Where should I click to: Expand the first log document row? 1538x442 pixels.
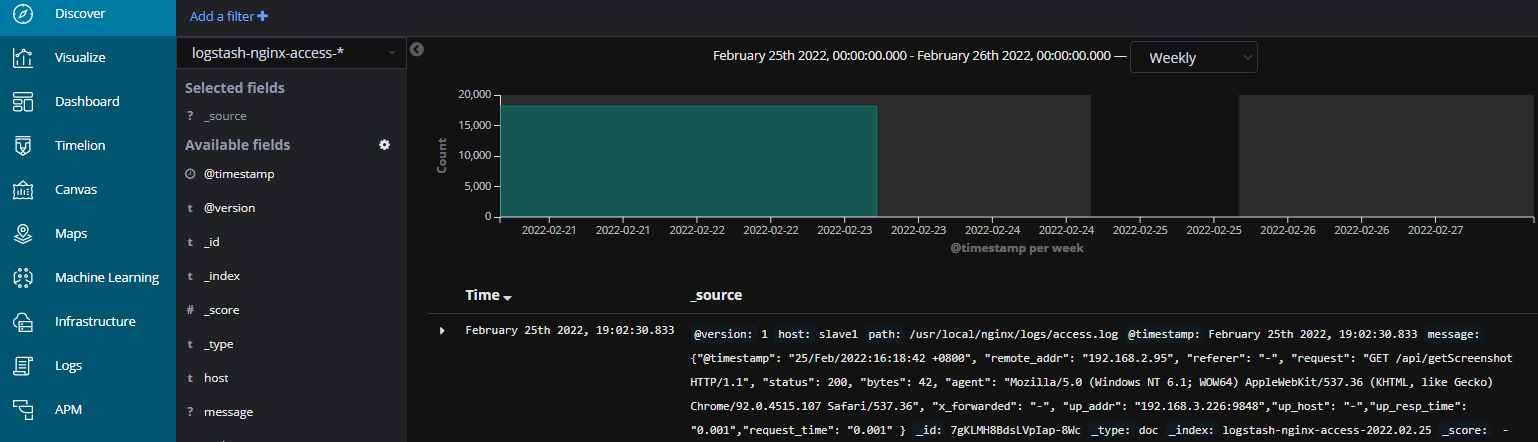point(442,330)
